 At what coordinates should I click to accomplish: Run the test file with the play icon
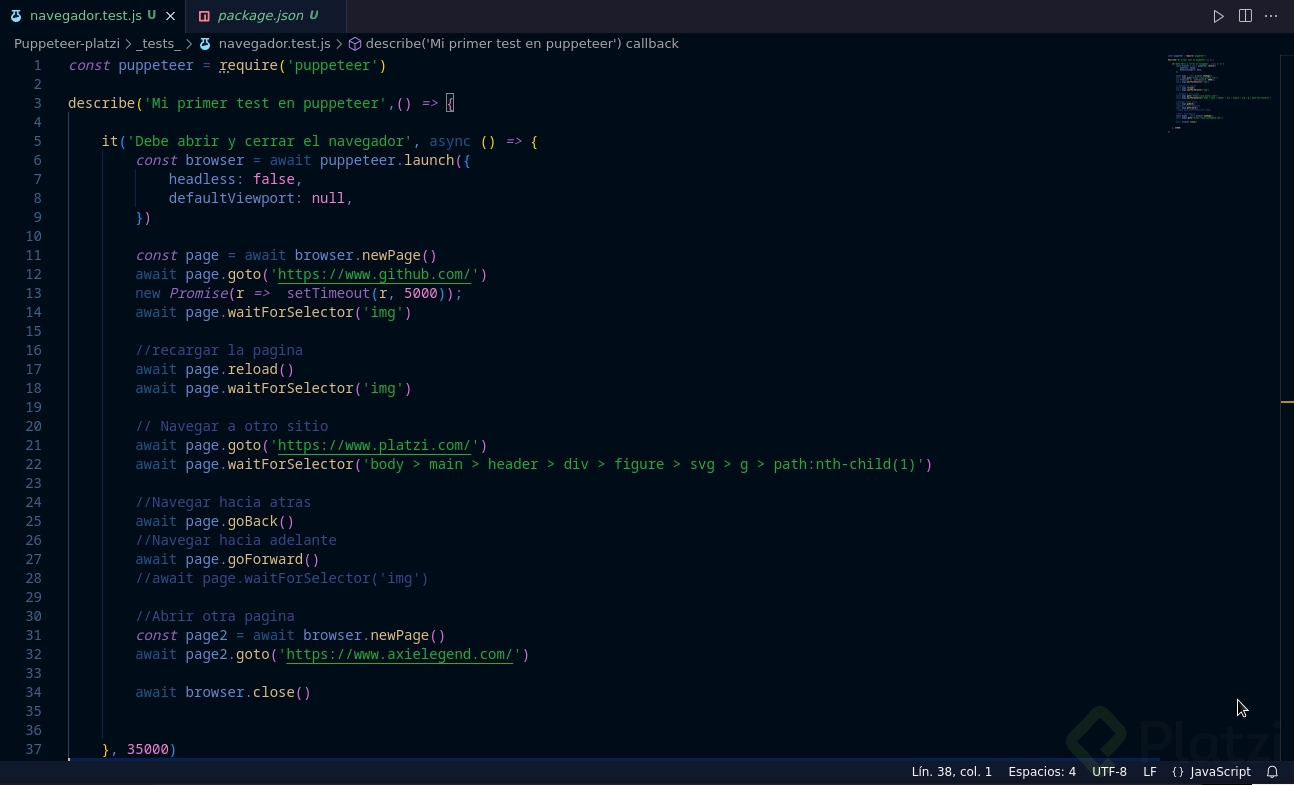1218,16
